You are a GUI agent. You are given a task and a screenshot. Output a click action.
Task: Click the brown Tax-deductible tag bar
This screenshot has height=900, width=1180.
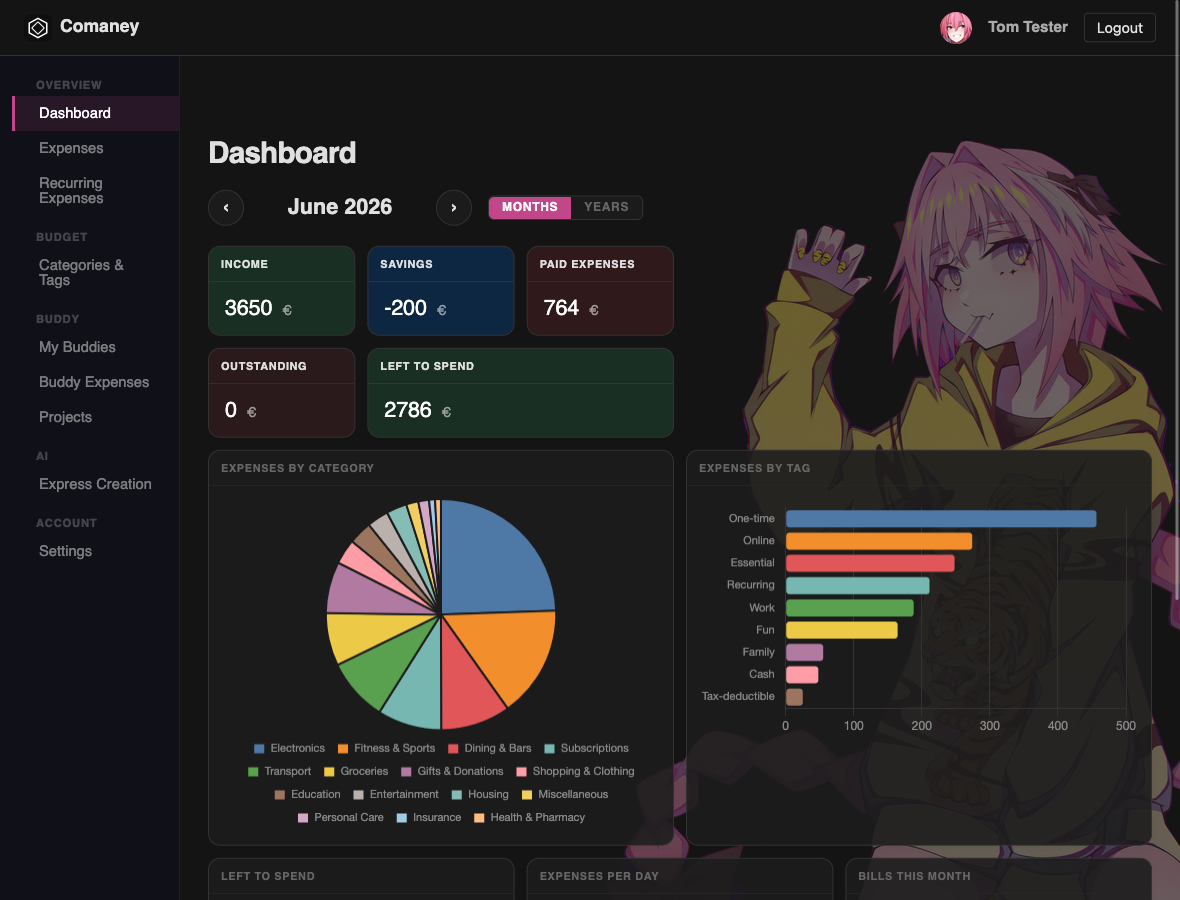(x=794, y=697)
